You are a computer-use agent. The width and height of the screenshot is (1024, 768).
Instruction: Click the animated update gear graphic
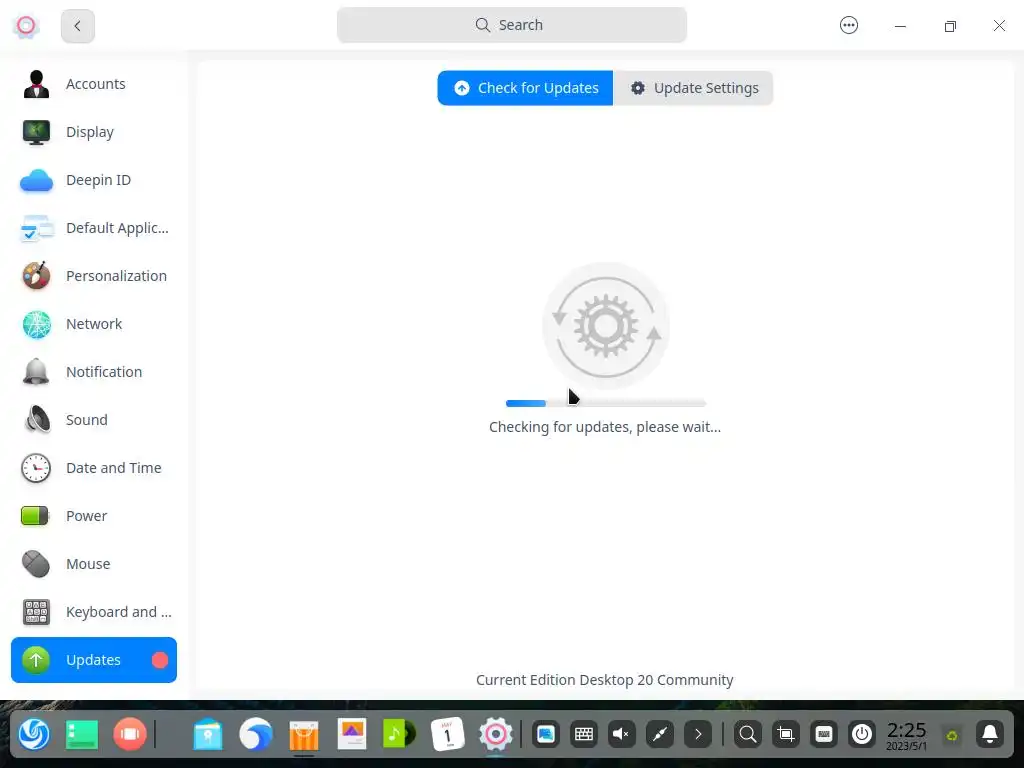coord(606,326)
